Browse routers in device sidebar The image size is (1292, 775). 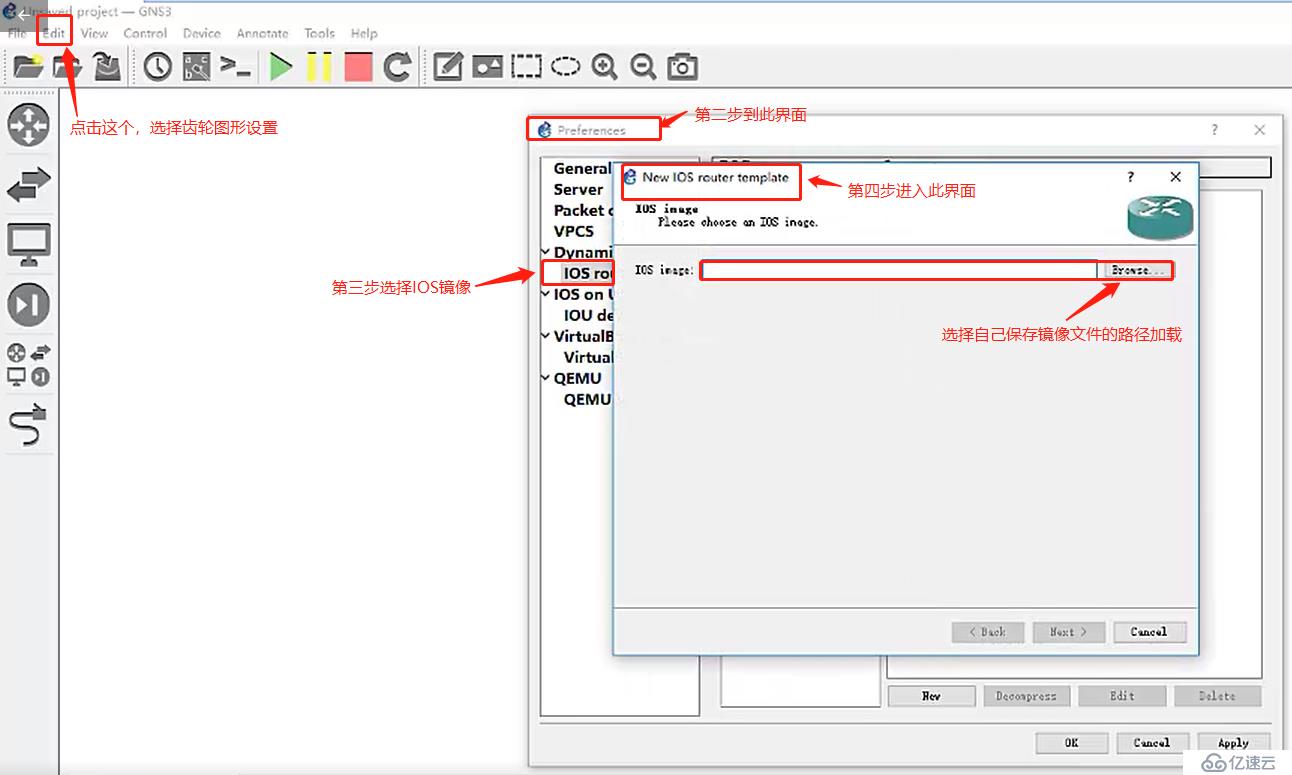[28, 125]
